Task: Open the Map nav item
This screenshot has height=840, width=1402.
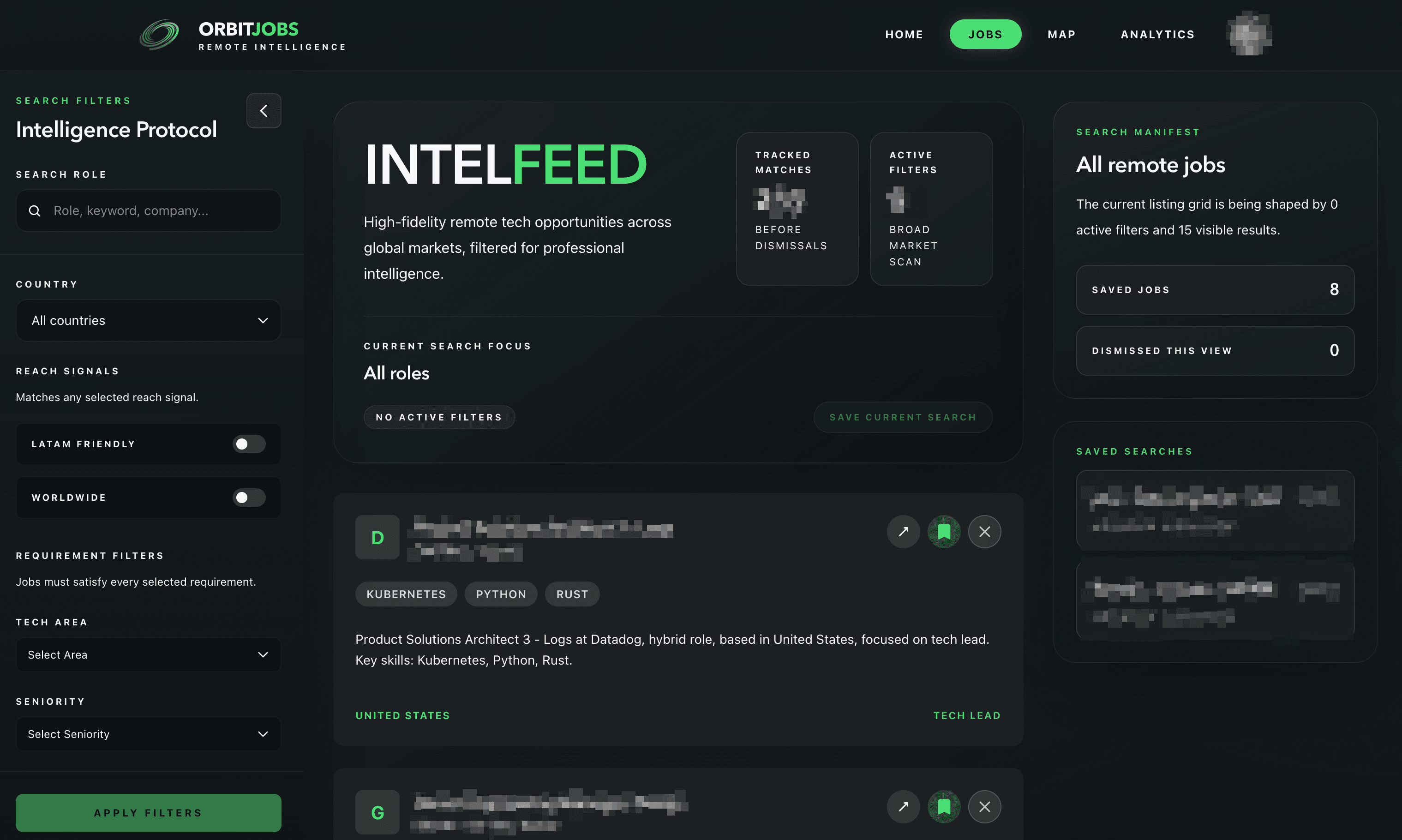Action: click(1061, 35)
